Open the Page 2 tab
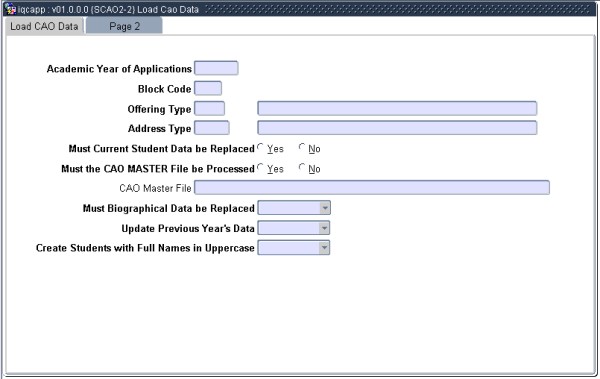600x379 pixels. pos(124,26)
